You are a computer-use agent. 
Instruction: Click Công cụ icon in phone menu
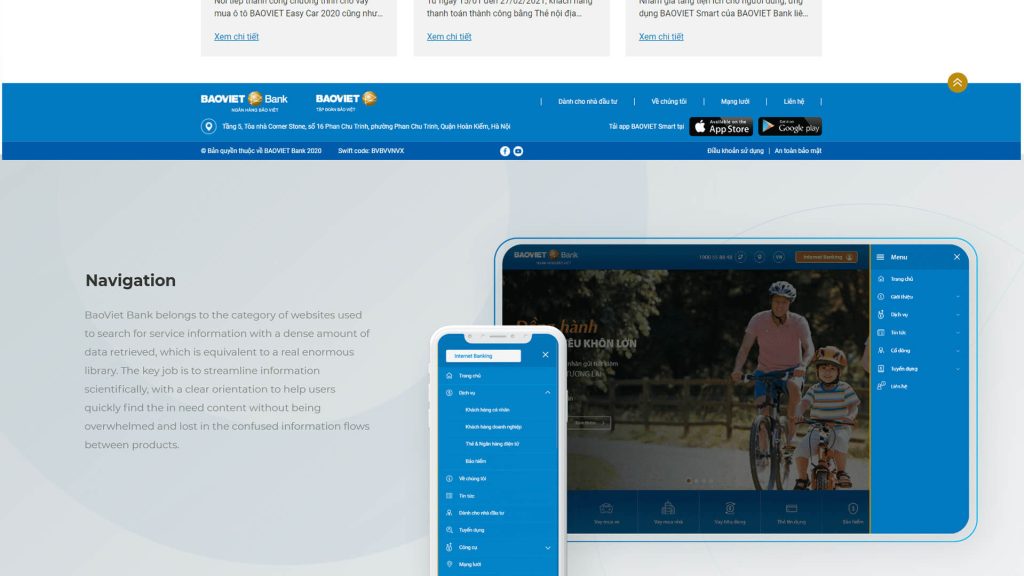point(449,547)
